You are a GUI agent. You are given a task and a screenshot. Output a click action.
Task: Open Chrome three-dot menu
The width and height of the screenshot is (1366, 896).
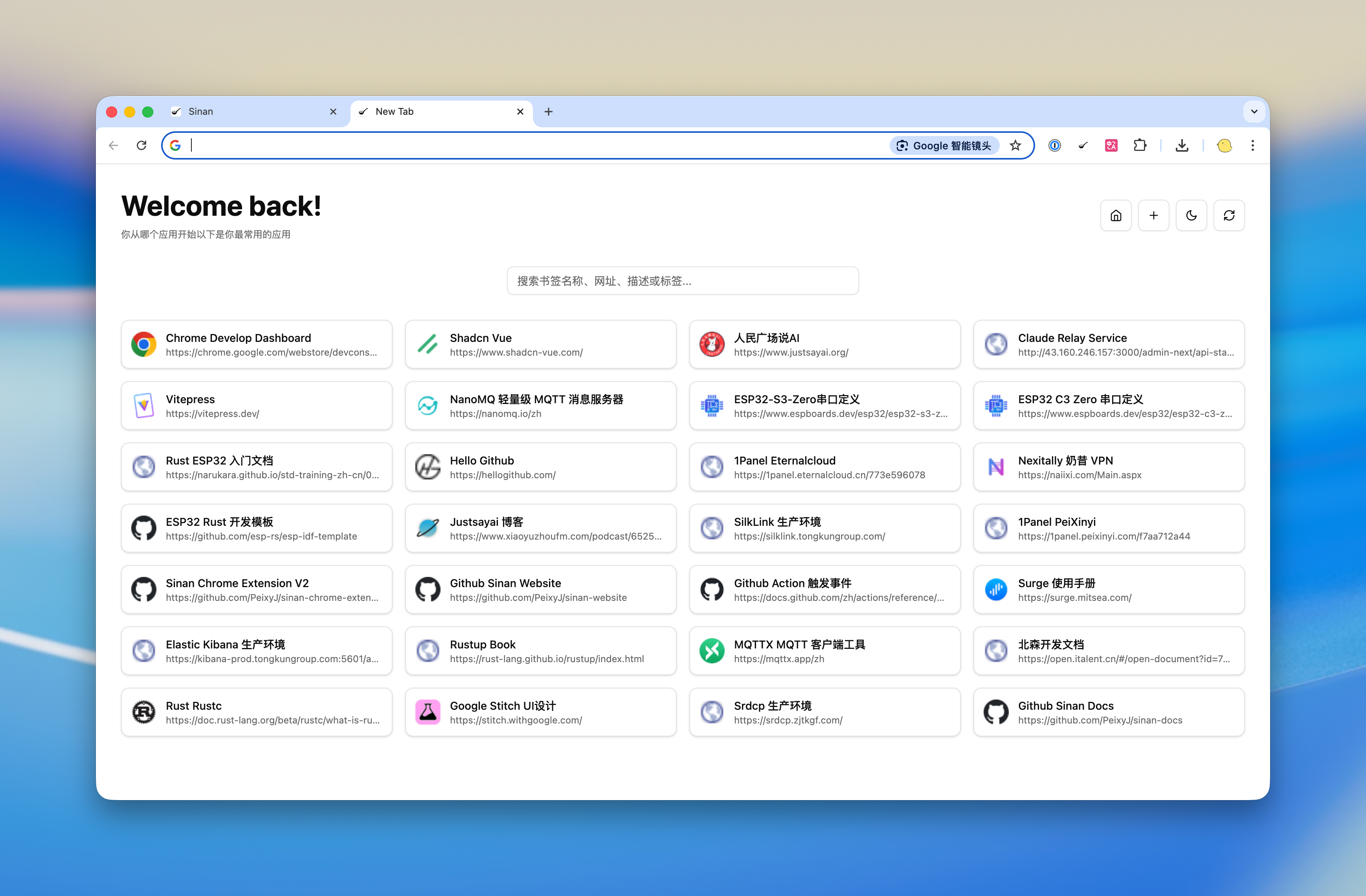coord(1252,145)
